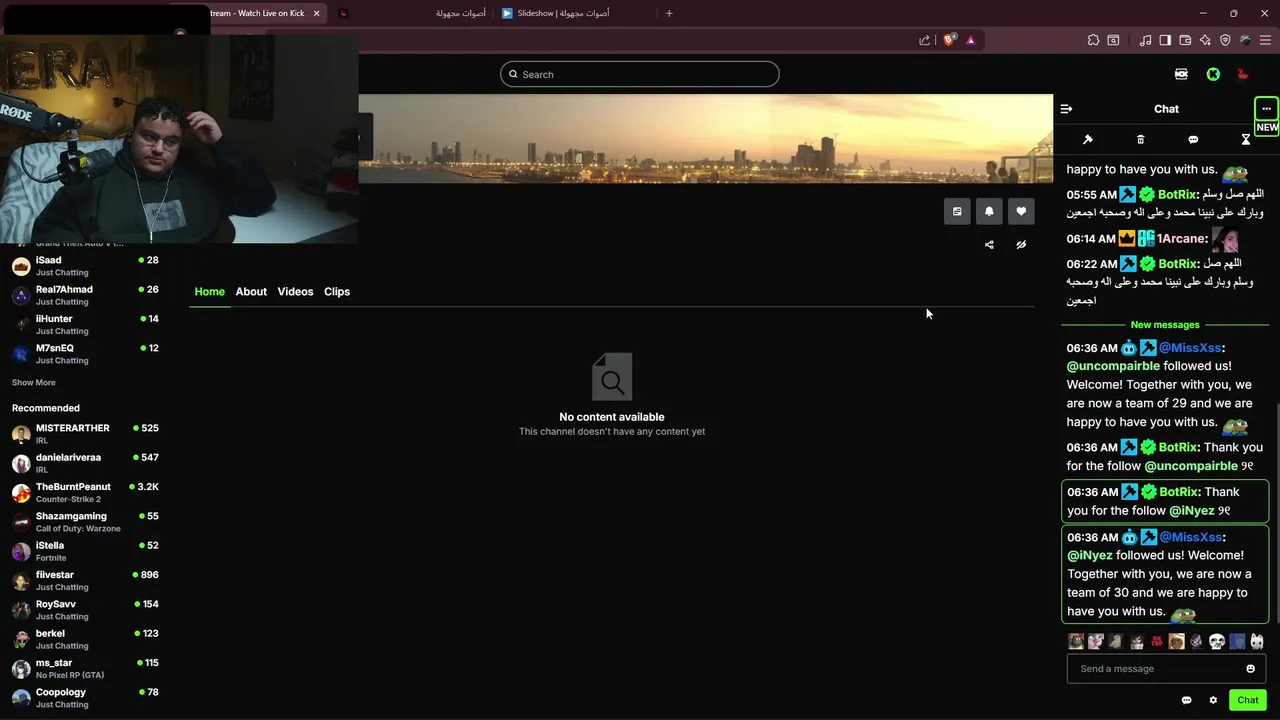The width and height of the screenshot is (1280, 720).
Task: Click the green K circle icon in header
Action: pos(1213,74)
